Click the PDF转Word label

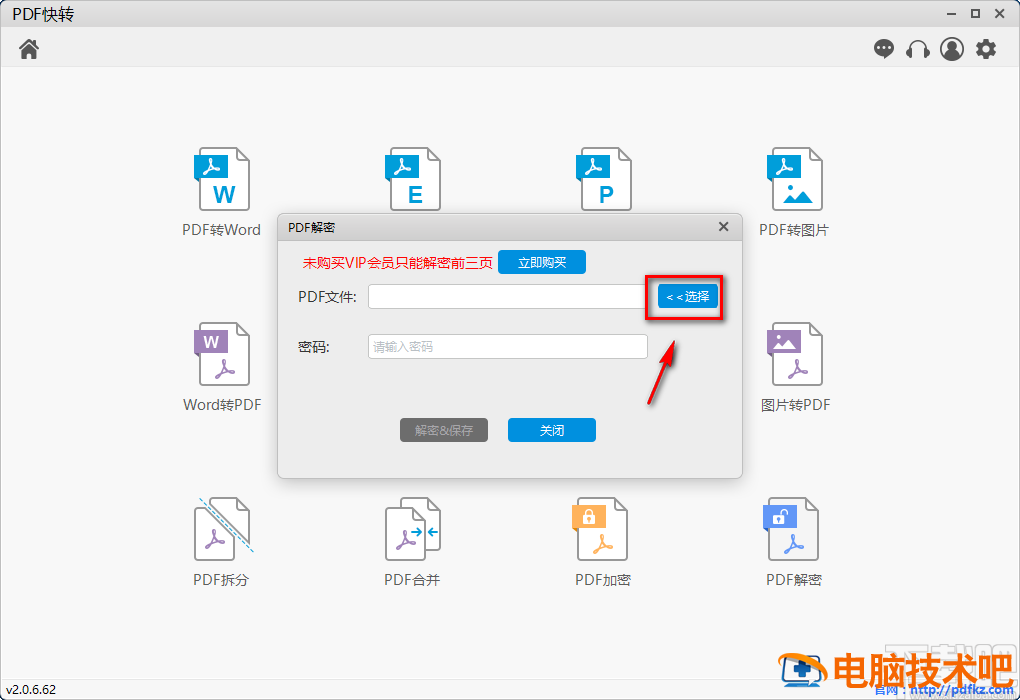(221, 230)
